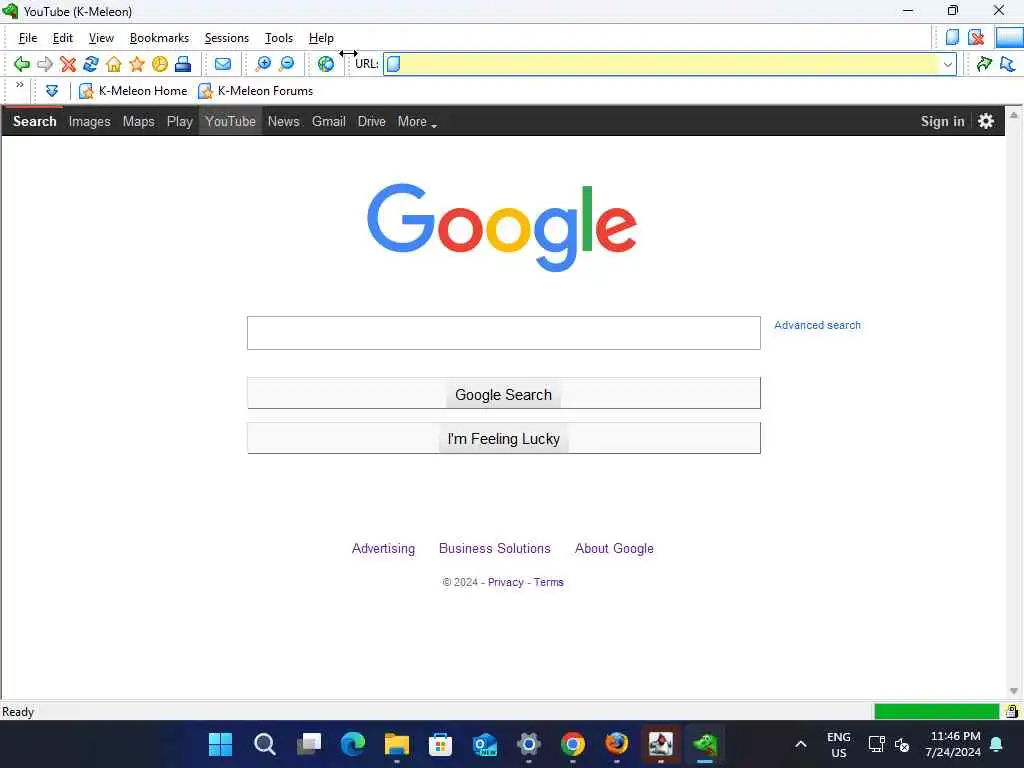This screenshot has height=768, width=1024.
Task: Click Sign in
Action: [942, 121]
